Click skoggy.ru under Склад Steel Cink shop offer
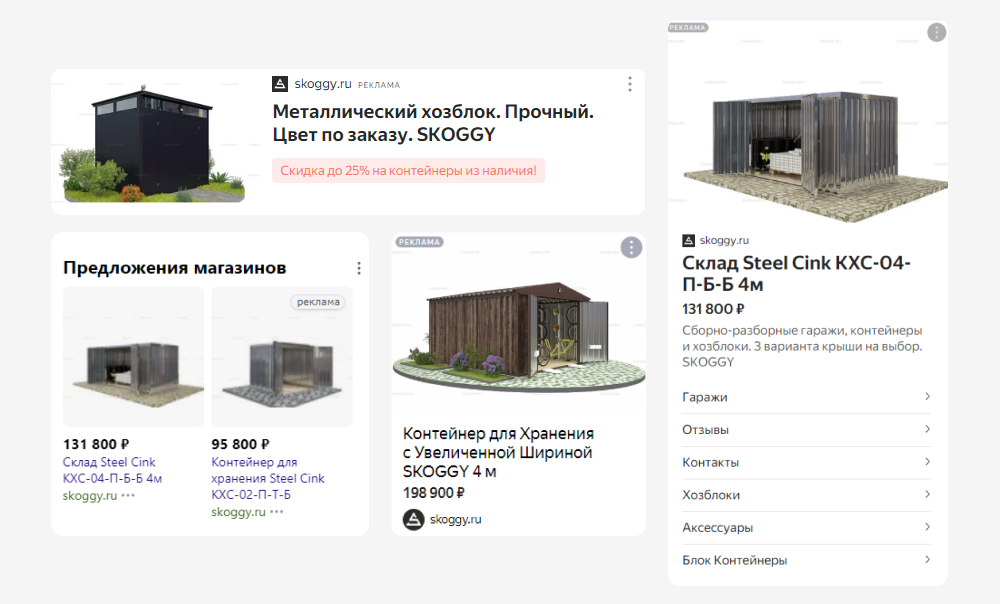Screen dimensions: 1000x604 90,496
